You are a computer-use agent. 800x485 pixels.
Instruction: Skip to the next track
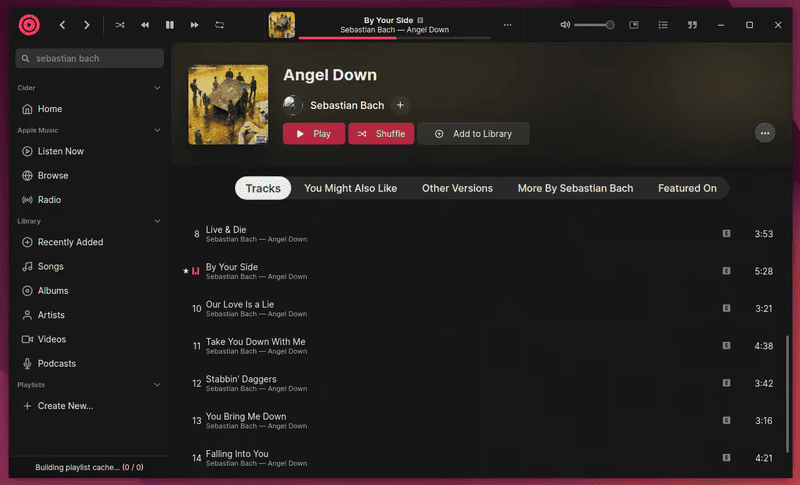[195, 24]
